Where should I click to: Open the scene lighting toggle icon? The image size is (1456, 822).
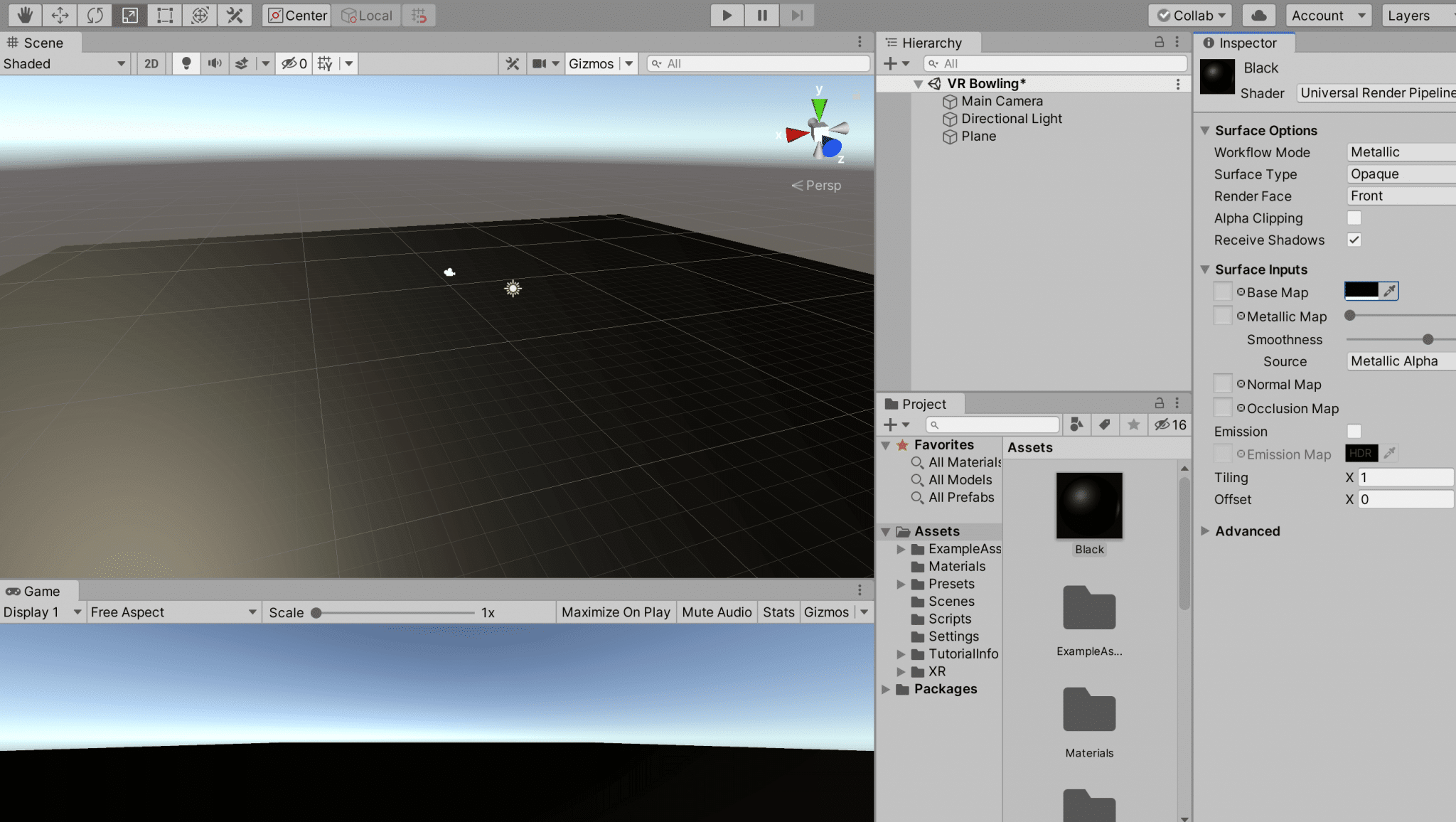click(x=186, y=63)
